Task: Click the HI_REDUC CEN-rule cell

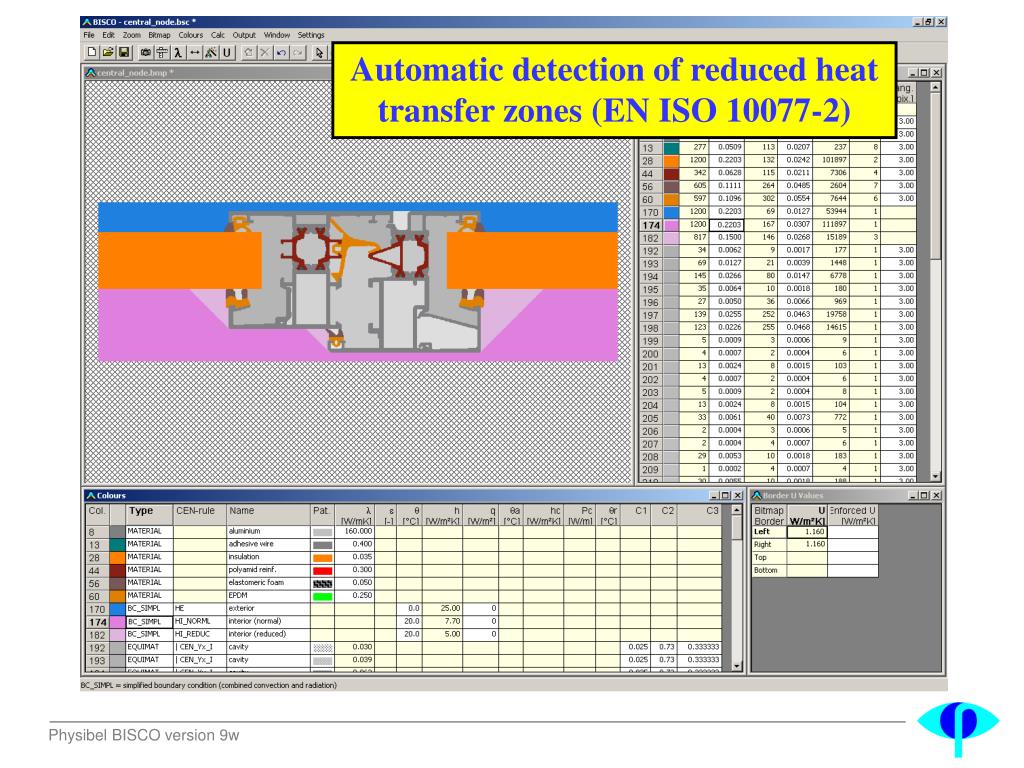Action: click(199, 635)
